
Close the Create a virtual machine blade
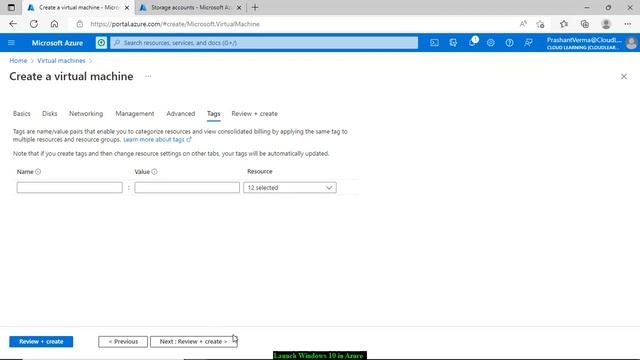click(624, 76)
